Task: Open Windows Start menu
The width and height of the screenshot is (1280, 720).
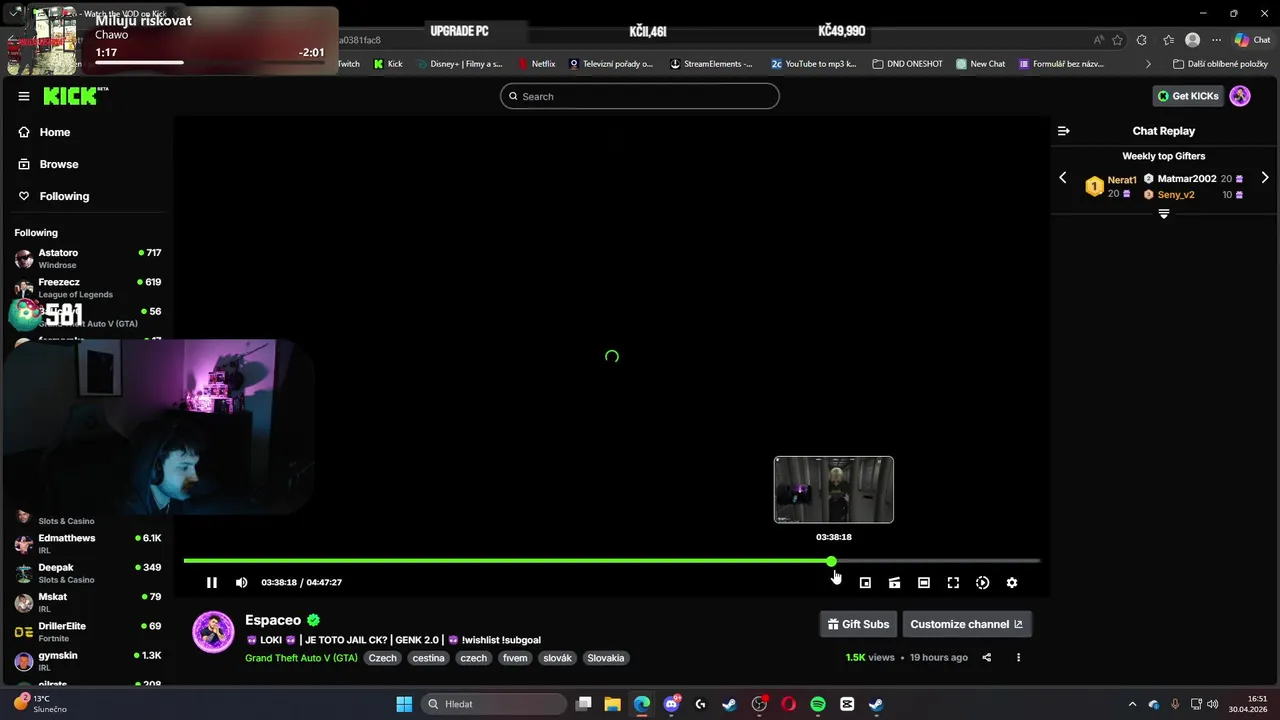Action: [x=404, y=704]
